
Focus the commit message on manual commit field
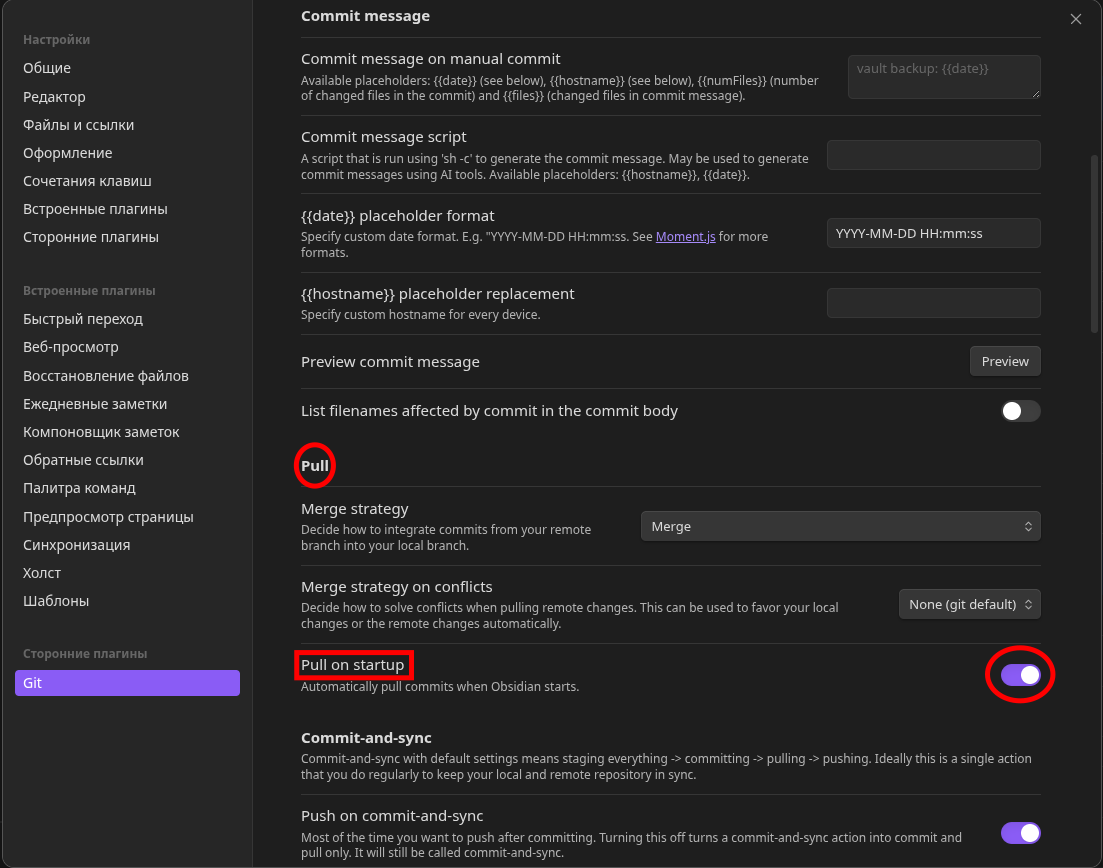(943, 77)
